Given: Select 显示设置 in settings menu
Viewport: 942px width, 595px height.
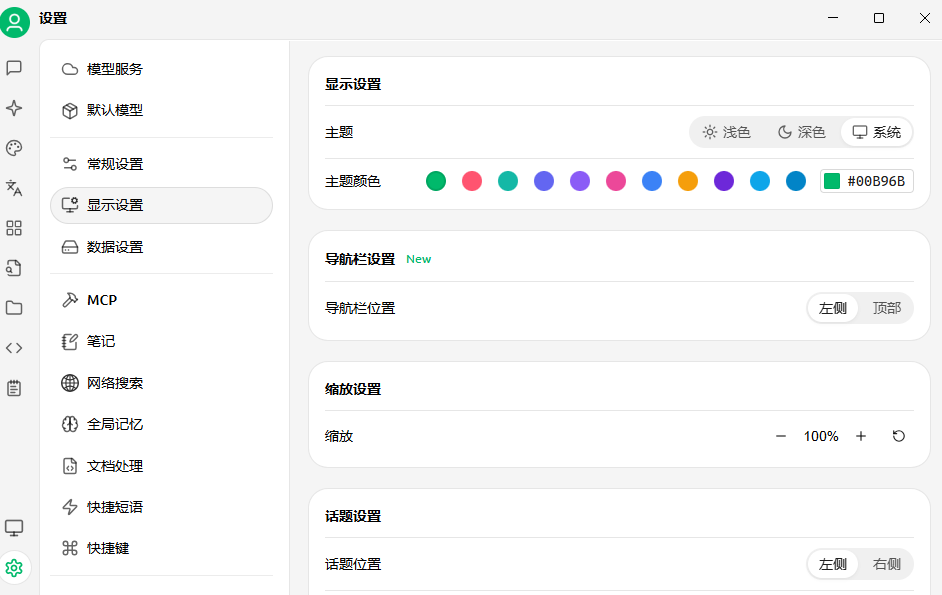Looking at the screenshot, I should pos(162,205).
